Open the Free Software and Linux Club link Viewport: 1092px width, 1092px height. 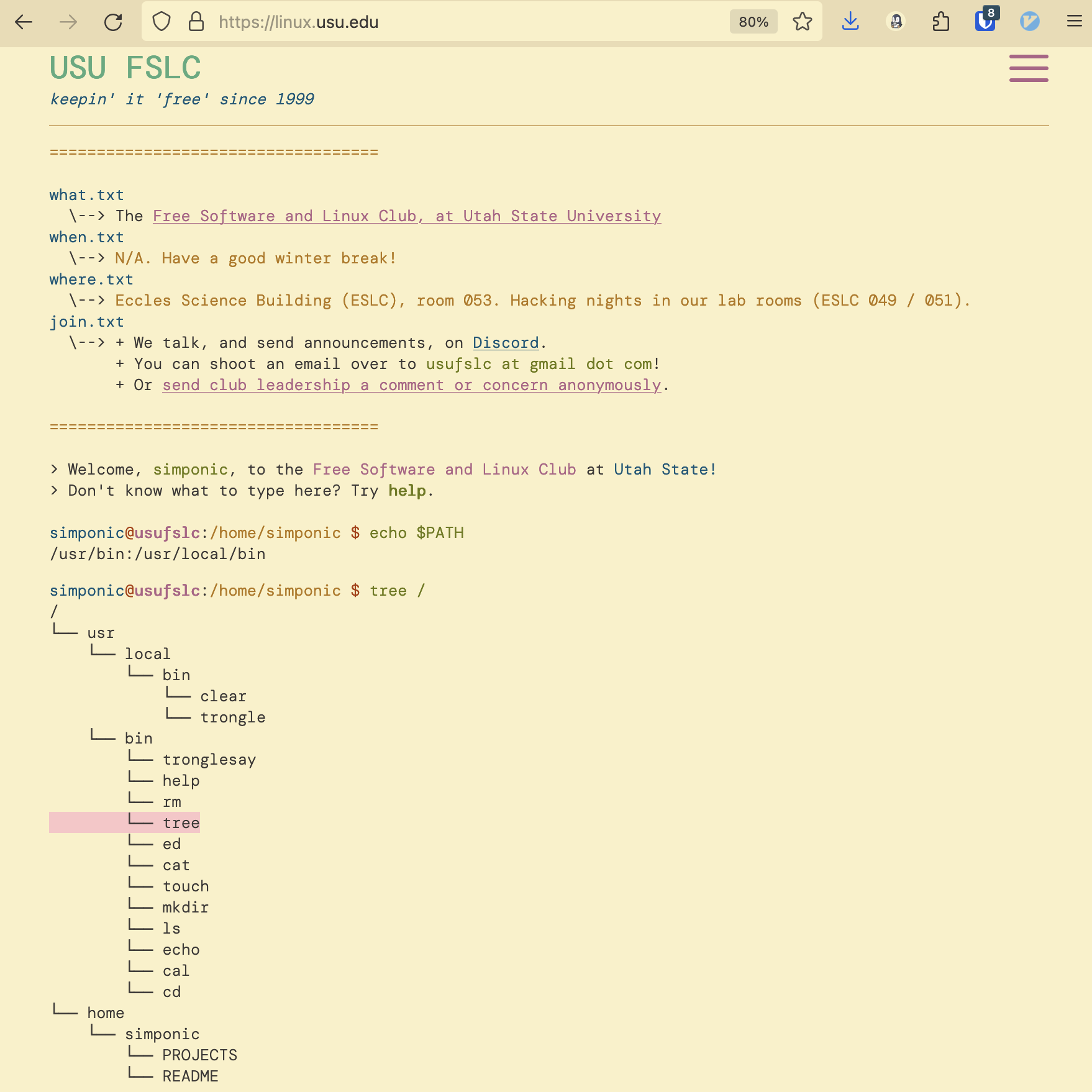407,216
